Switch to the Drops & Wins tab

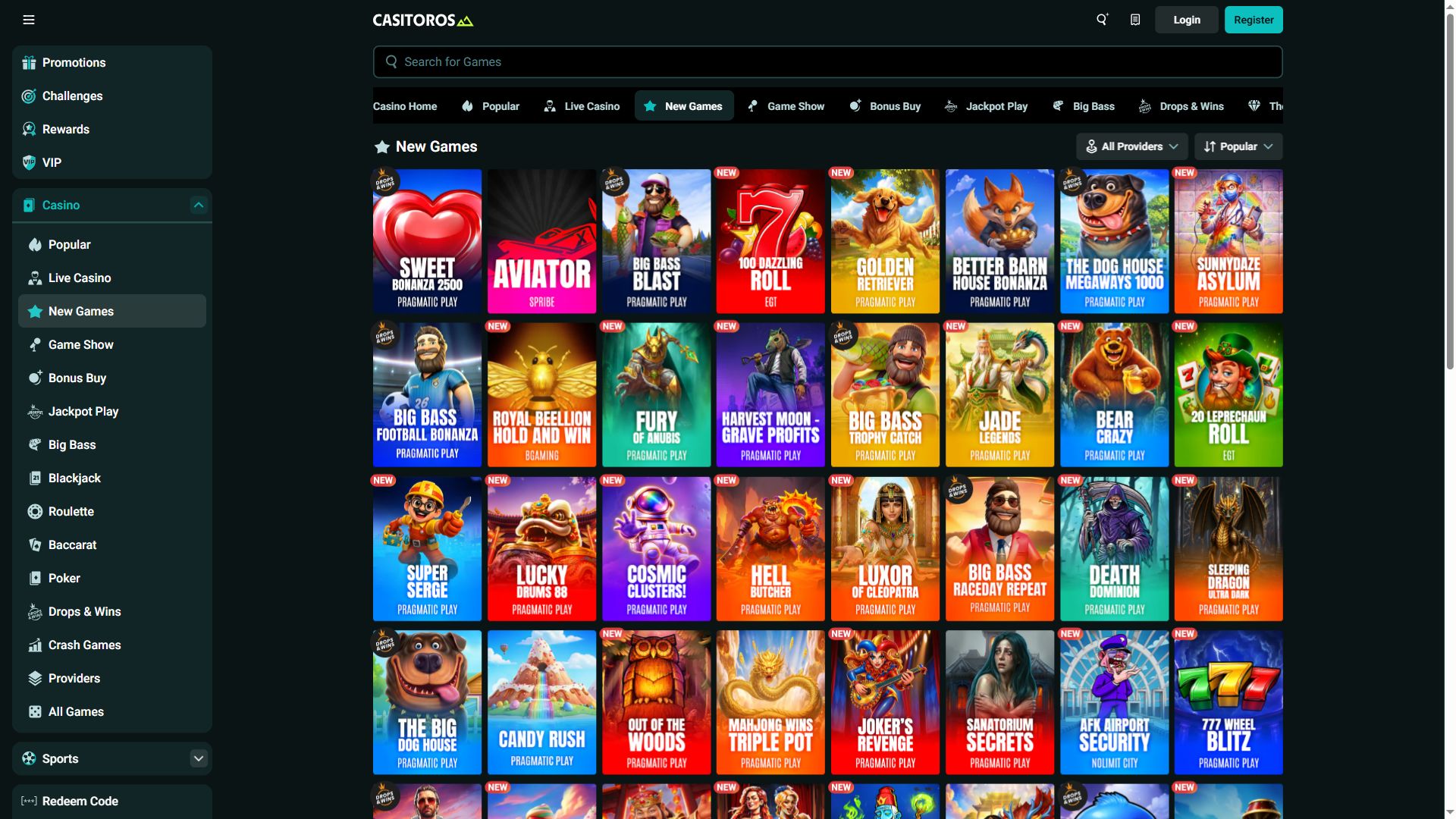click(1181, 106)
